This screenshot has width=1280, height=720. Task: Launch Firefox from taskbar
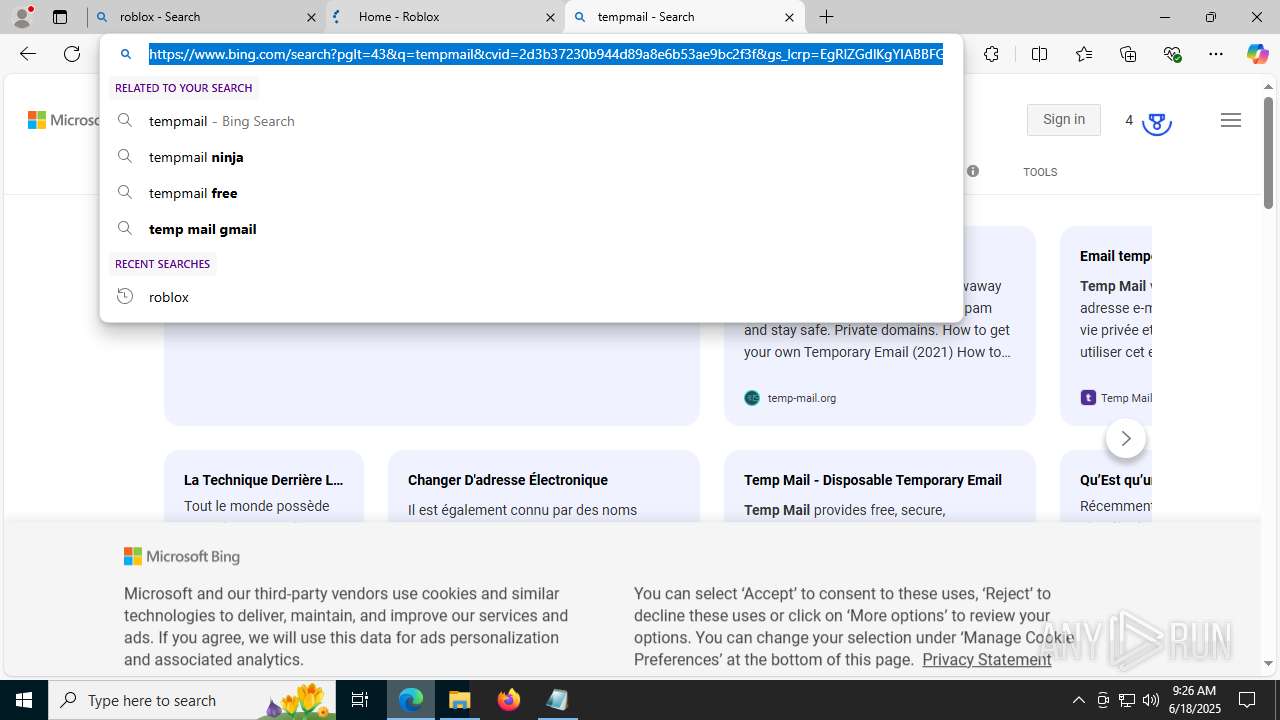coord(509,700)
